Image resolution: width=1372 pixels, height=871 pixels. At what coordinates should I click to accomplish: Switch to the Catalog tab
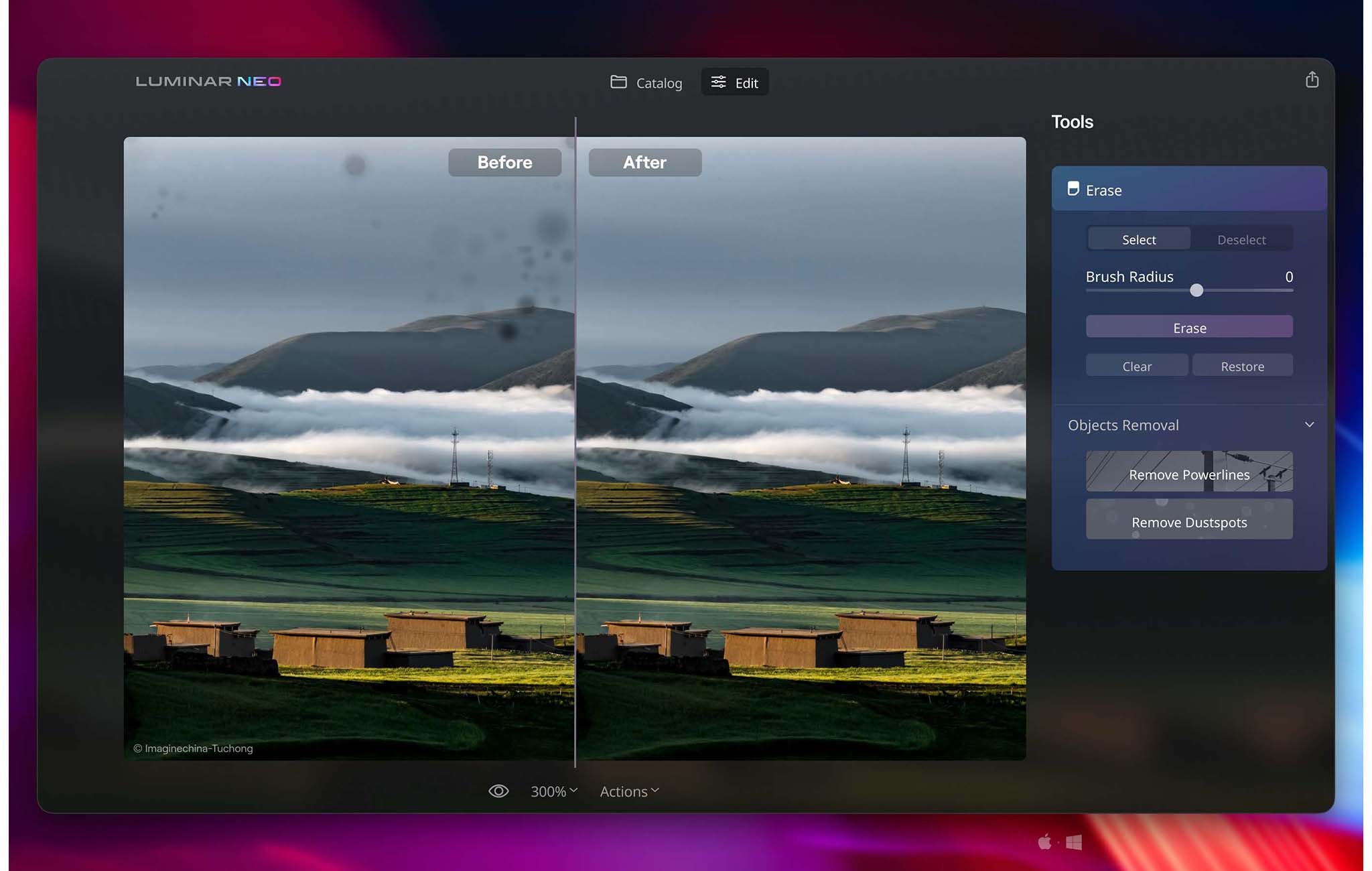point(658,83)
